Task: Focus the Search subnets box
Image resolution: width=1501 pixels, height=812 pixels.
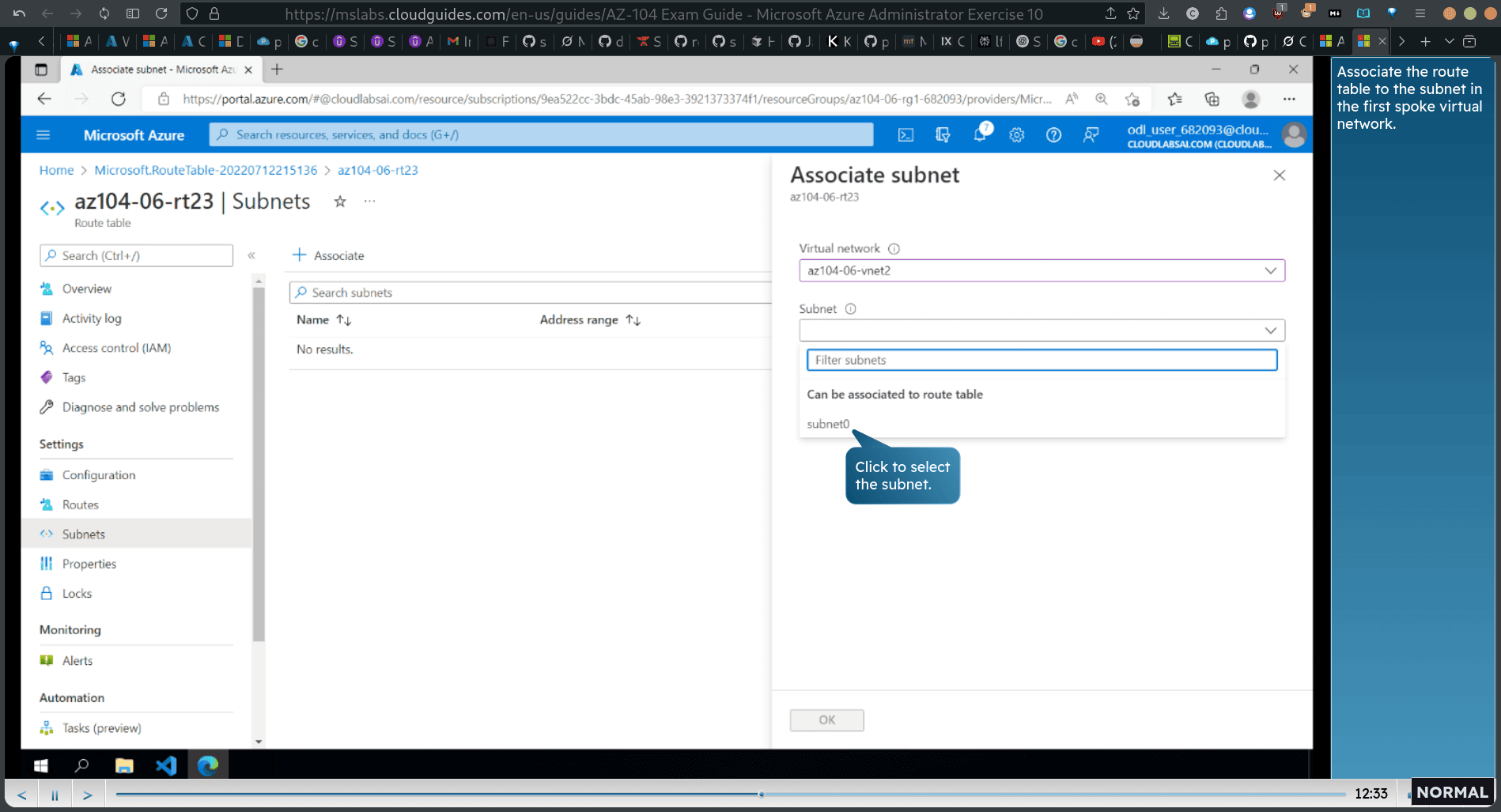Action: [531, 293]
